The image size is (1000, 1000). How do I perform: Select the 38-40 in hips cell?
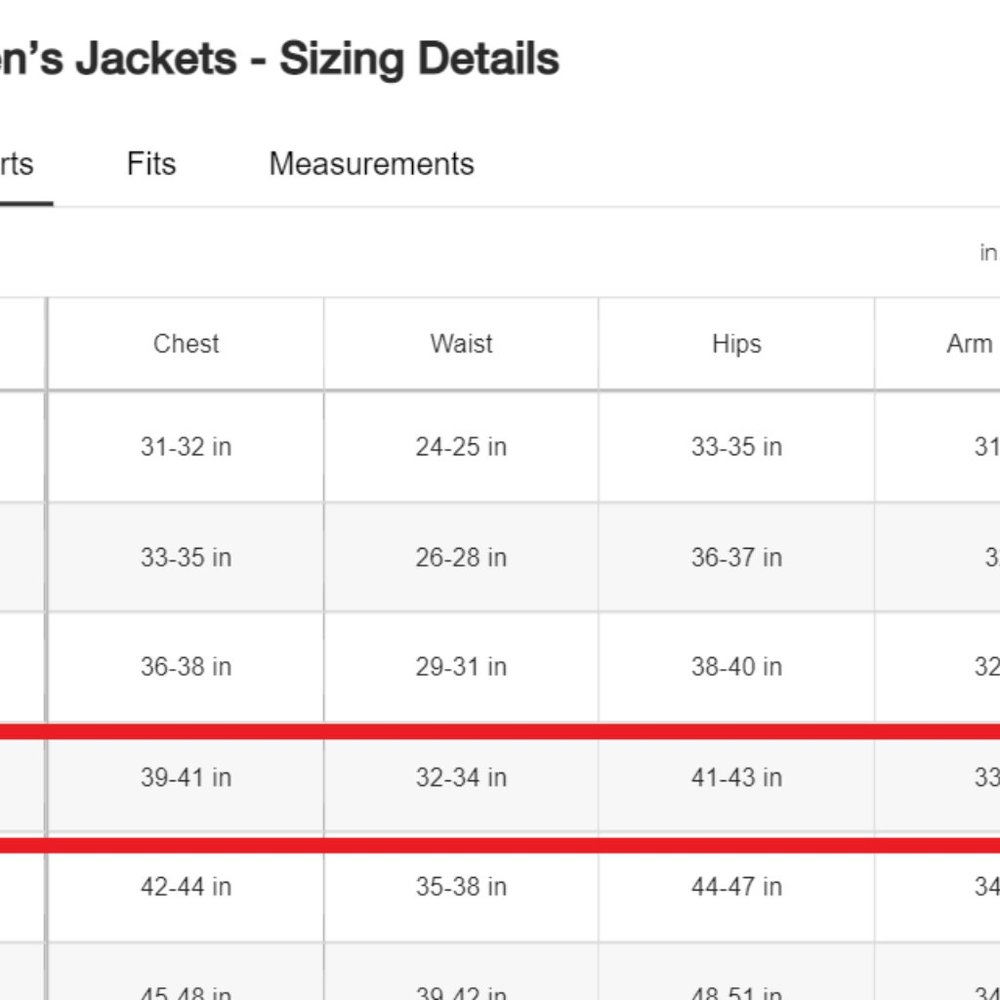tap(736, 667)
